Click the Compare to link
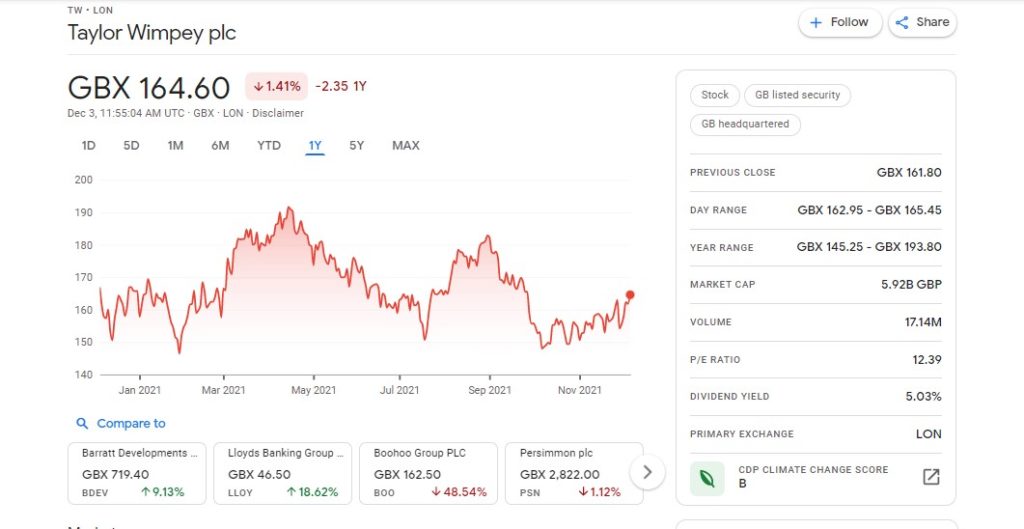 click(131, 423)
